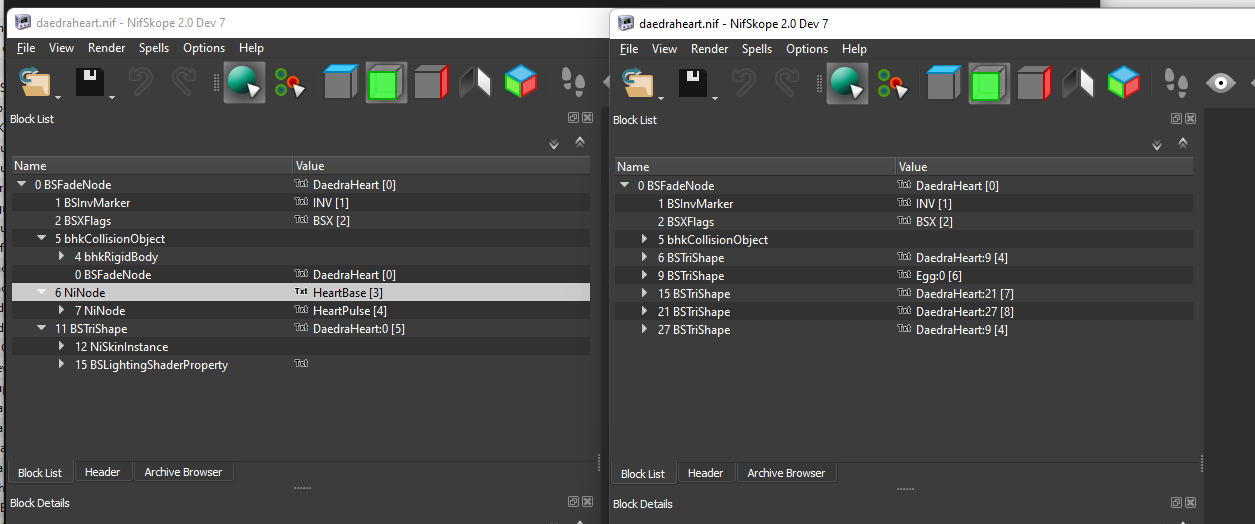
Task: Click the side view cube in left window
Action: 432,82
